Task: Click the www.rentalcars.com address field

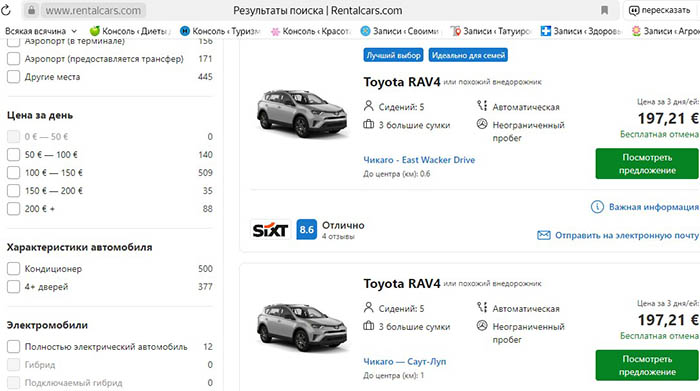Action: click(x=93, y=10)
